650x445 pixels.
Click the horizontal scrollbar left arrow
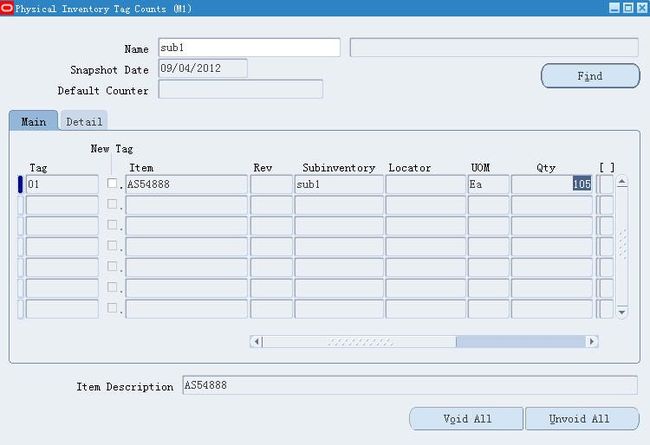(x=257, y=341)
